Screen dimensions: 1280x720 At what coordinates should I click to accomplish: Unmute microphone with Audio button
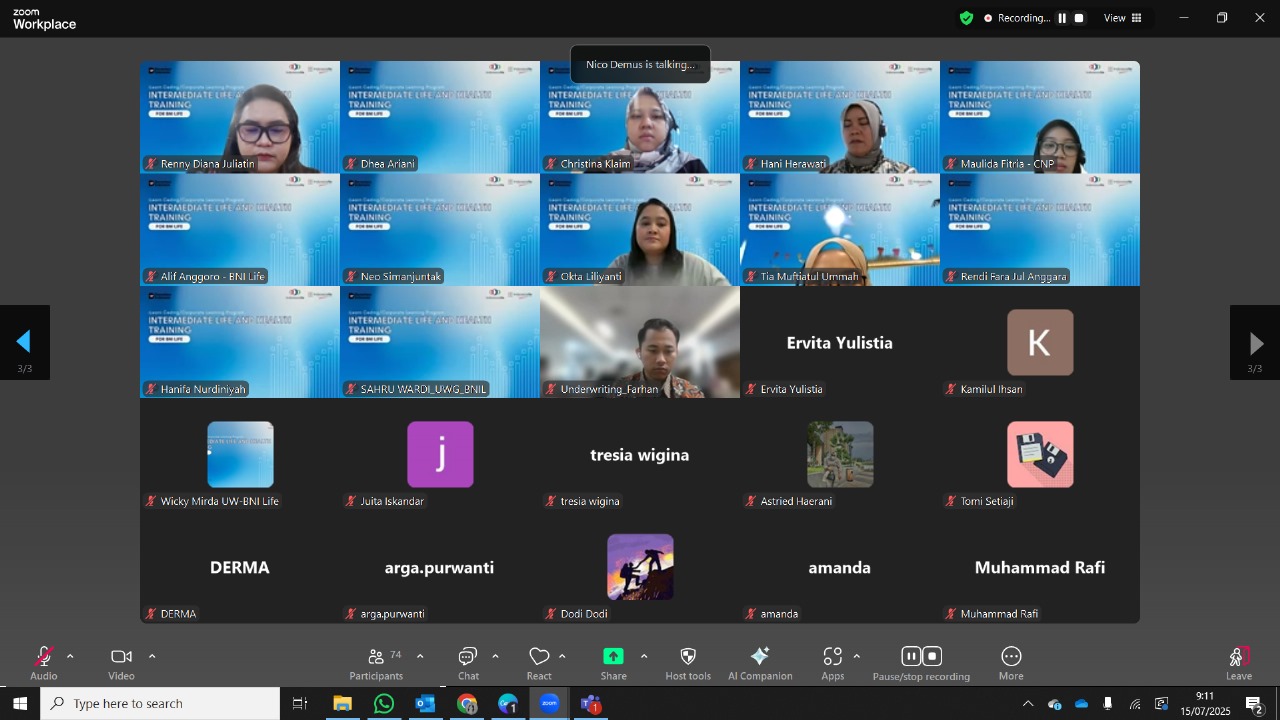pos(44,664)
